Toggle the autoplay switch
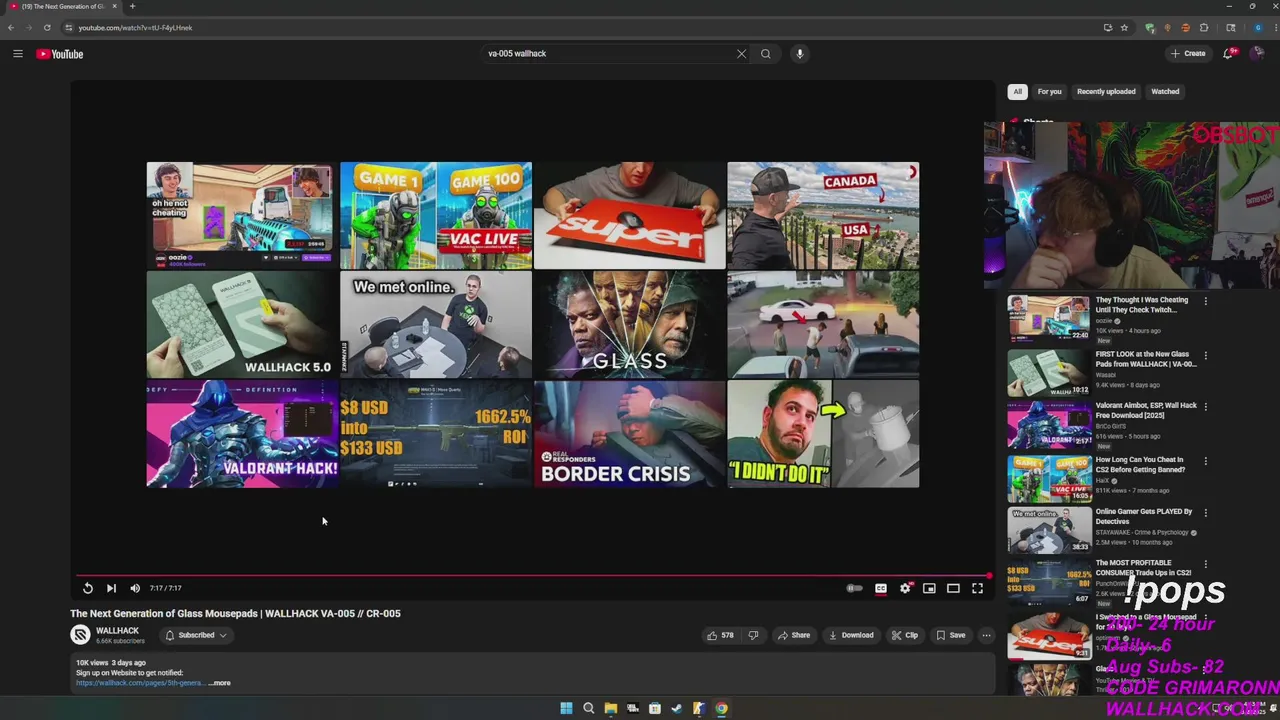The width and height of the screenshot is (1280, 720). tap(855, 588)
